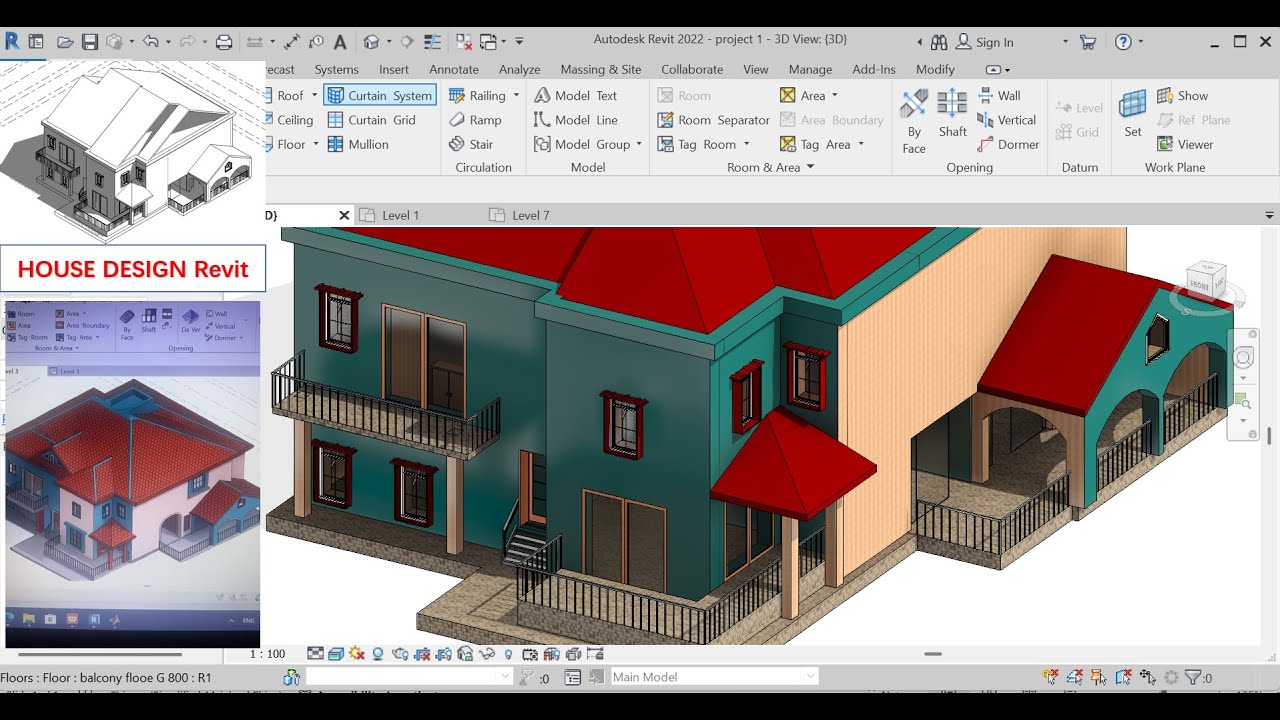Viewport: 1280px width, 720px height.
Task: Click the ViewCube in the 3D view
Action: click(1204, 284)
